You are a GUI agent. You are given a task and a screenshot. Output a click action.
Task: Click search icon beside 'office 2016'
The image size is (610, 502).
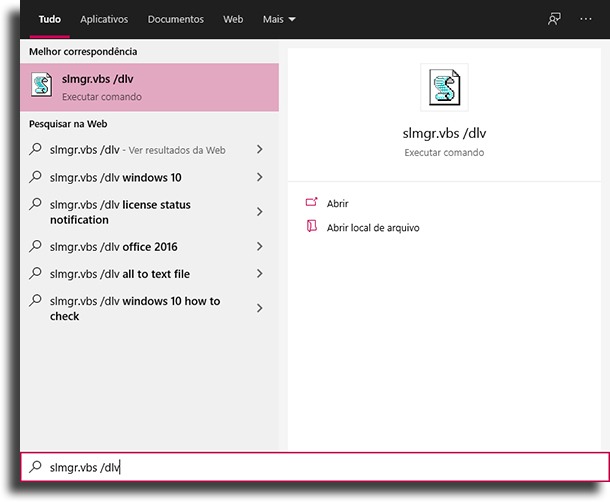coord(35,246)
